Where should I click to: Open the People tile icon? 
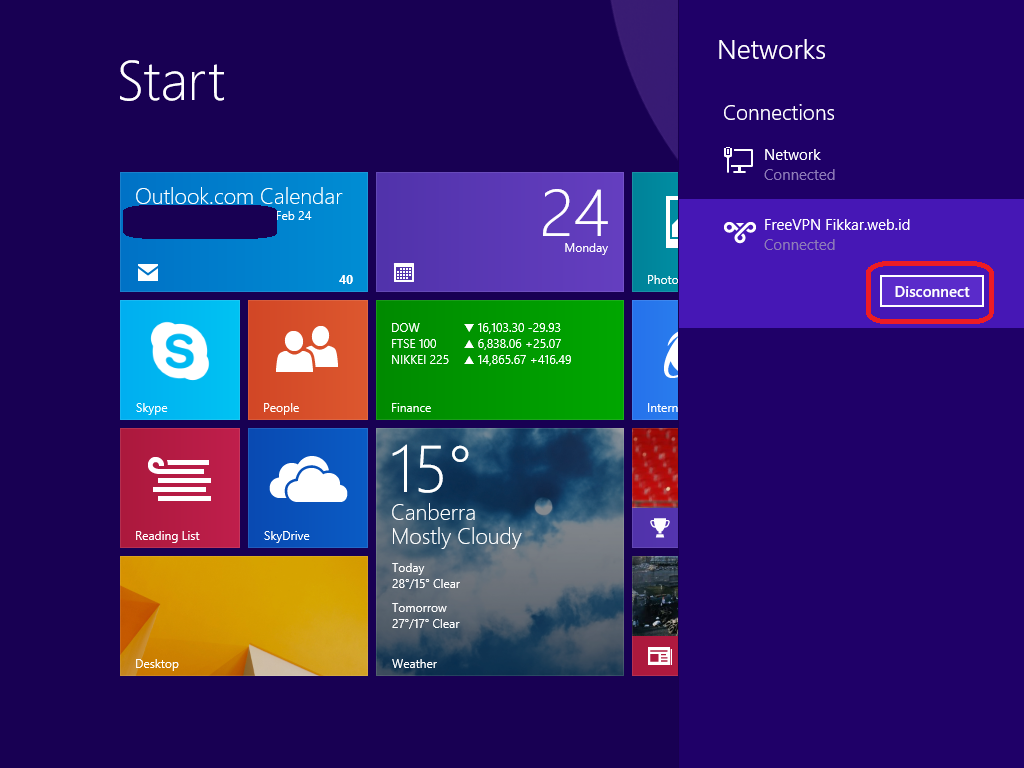click(307, 349)
